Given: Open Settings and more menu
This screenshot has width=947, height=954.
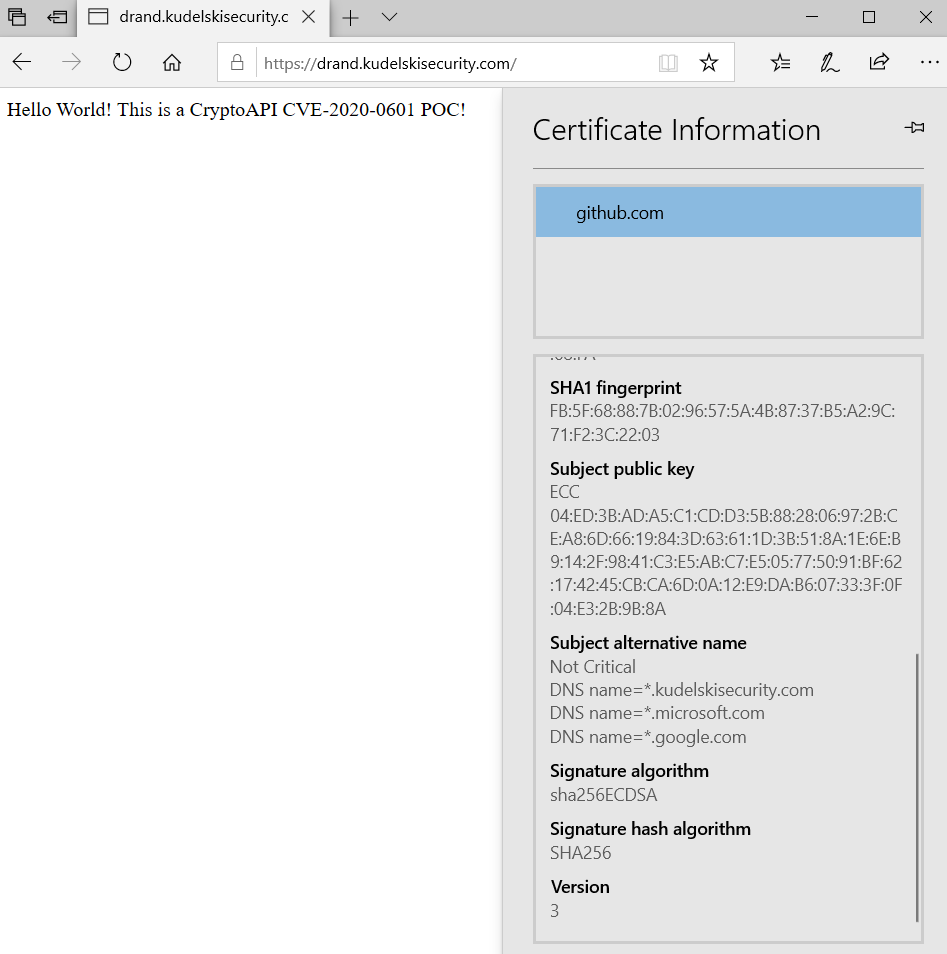Looking at the screenshot, I should [929, 62].
